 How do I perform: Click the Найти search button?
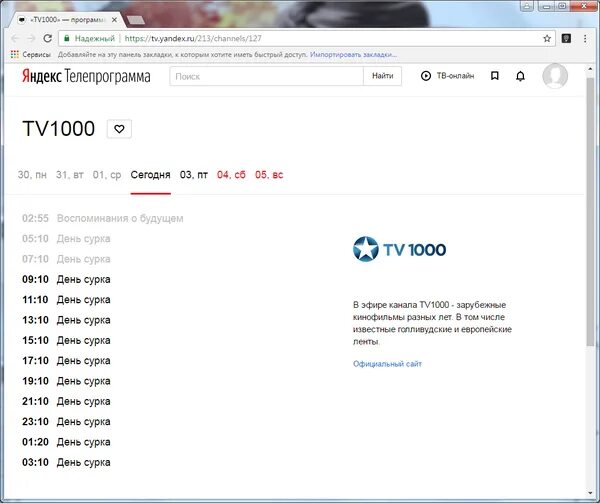click(x=382, y=76)
